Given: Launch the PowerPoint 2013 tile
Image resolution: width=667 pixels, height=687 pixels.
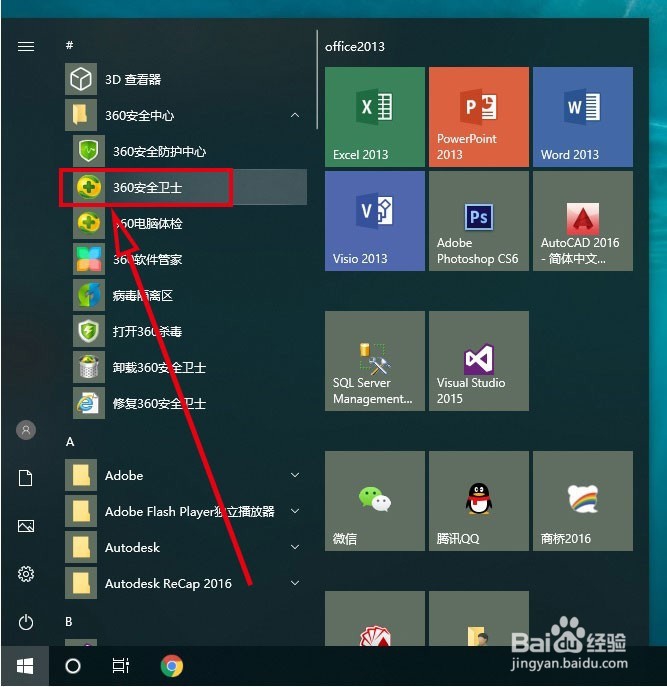Looking at the screenshot, I should pyautogui.click(x=479, y=117).
